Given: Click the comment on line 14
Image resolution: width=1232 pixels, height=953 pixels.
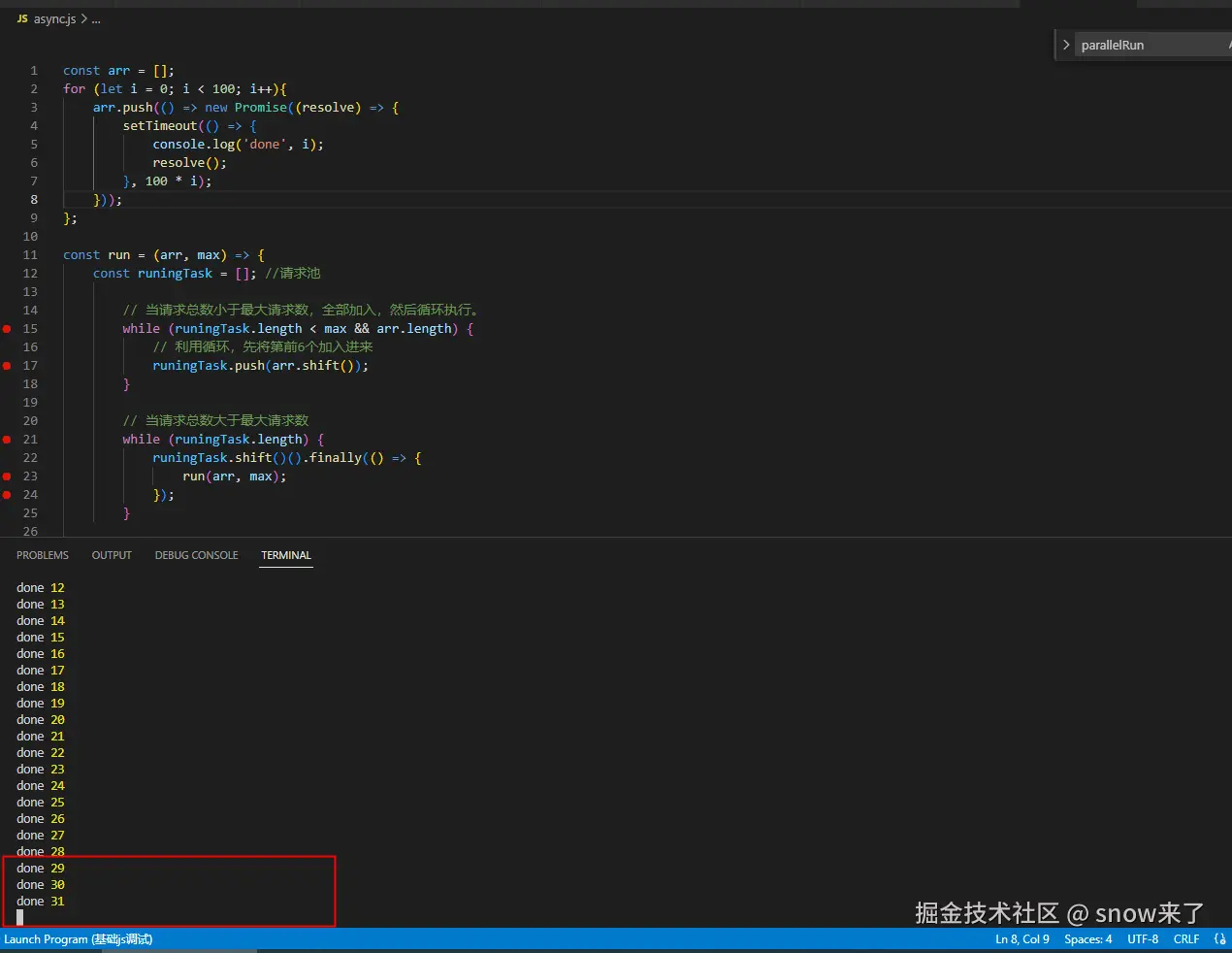Looking at the screenshot, I should point(302,311).
